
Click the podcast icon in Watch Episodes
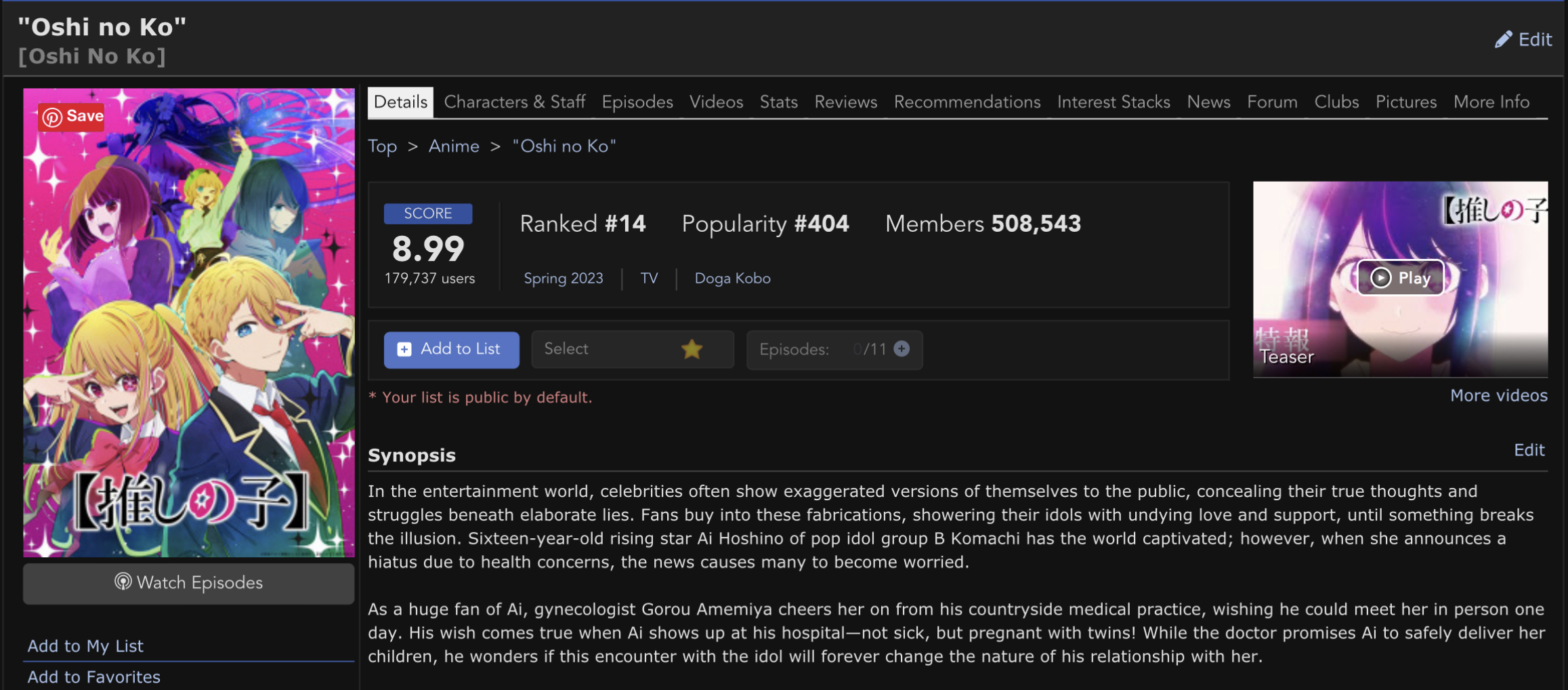123,582
